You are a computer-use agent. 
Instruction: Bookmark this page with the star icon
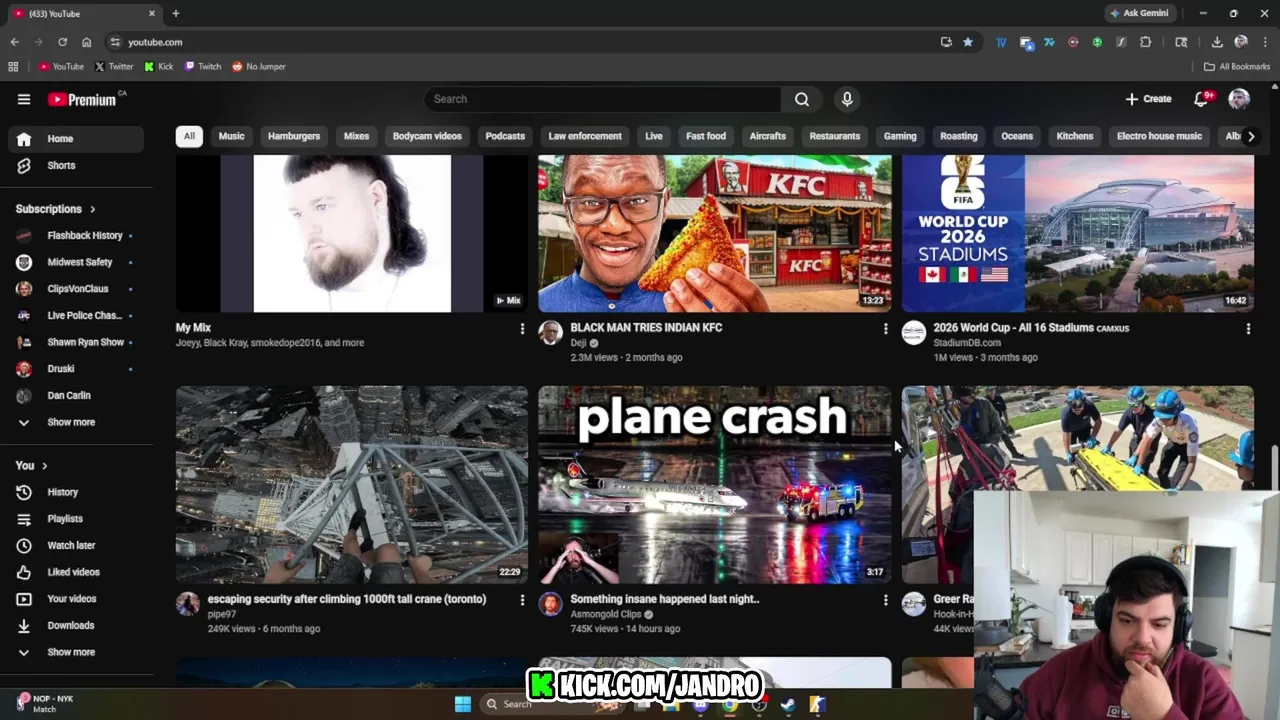click(x=968, y=42)
